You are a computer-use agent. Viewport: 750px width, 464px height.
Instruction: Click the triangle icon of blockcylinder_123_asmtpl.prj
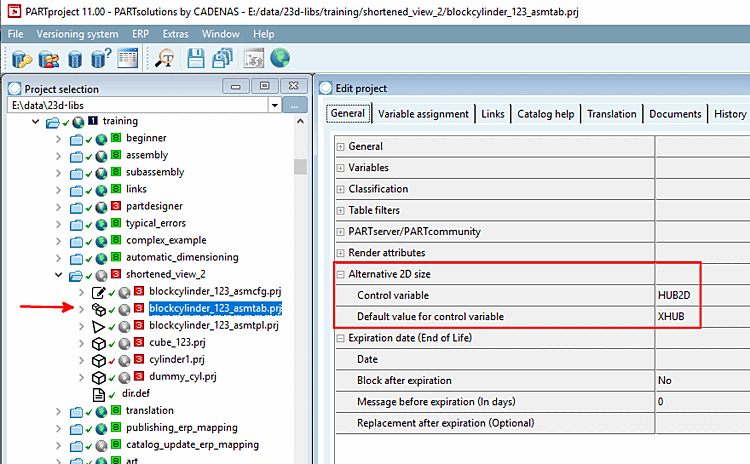(x=98, y=327)
